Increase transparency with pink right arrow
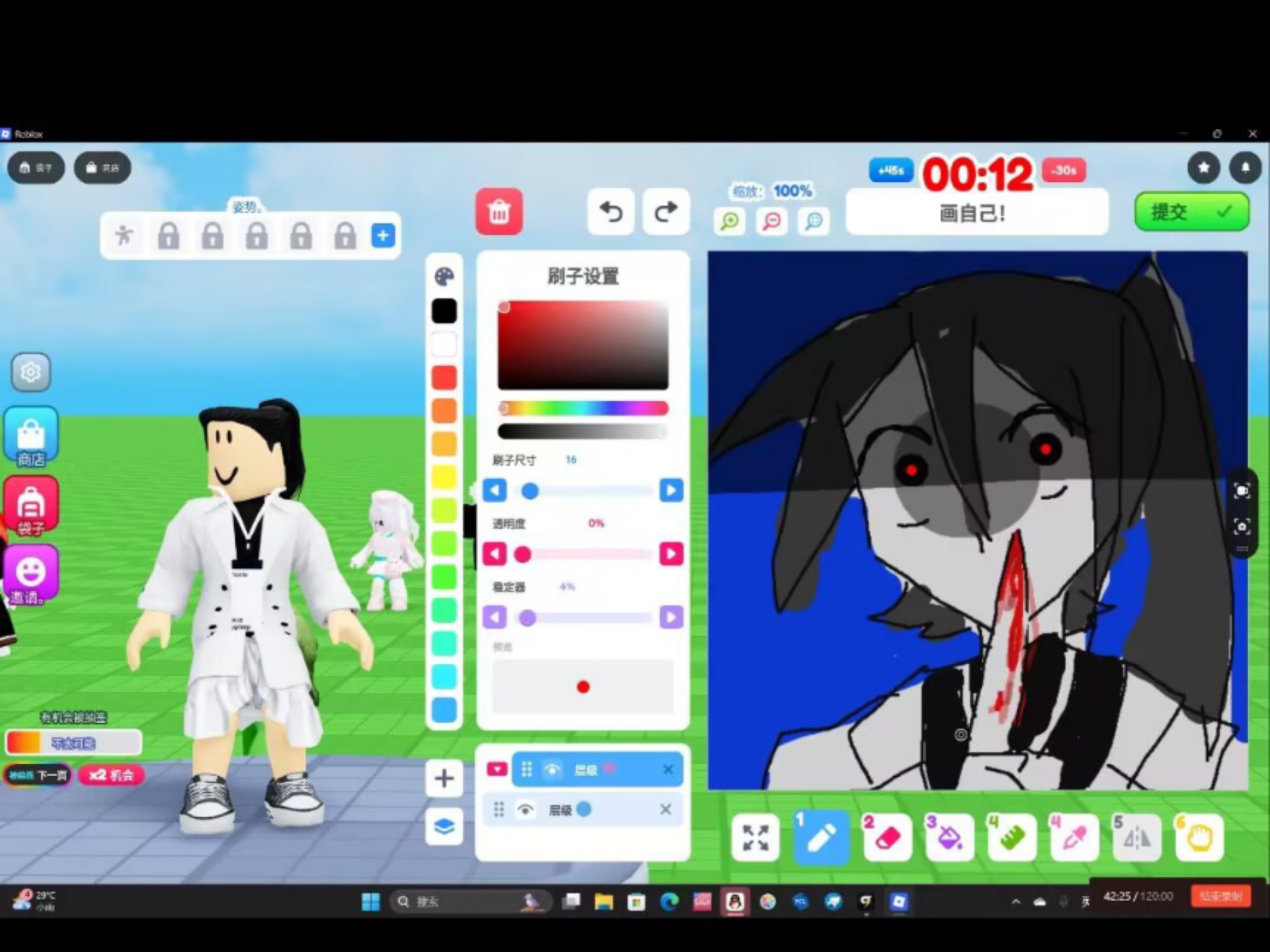The height and width of the screenshot is (952, 1270). click(671, 554)
